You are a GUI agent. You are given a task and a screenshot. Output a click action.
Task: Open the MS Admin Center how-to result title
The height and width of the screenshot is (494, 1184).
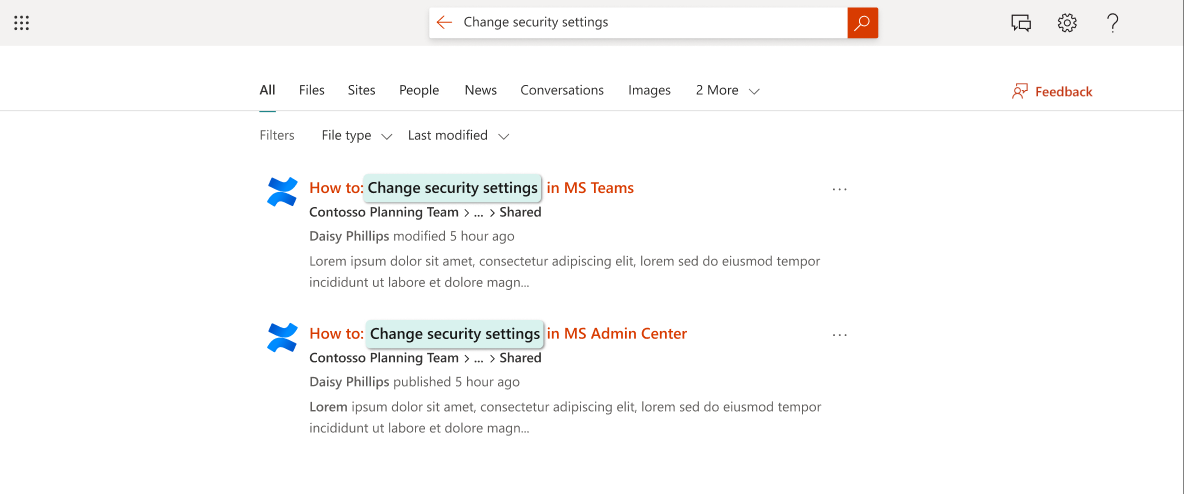coord(498,334)
